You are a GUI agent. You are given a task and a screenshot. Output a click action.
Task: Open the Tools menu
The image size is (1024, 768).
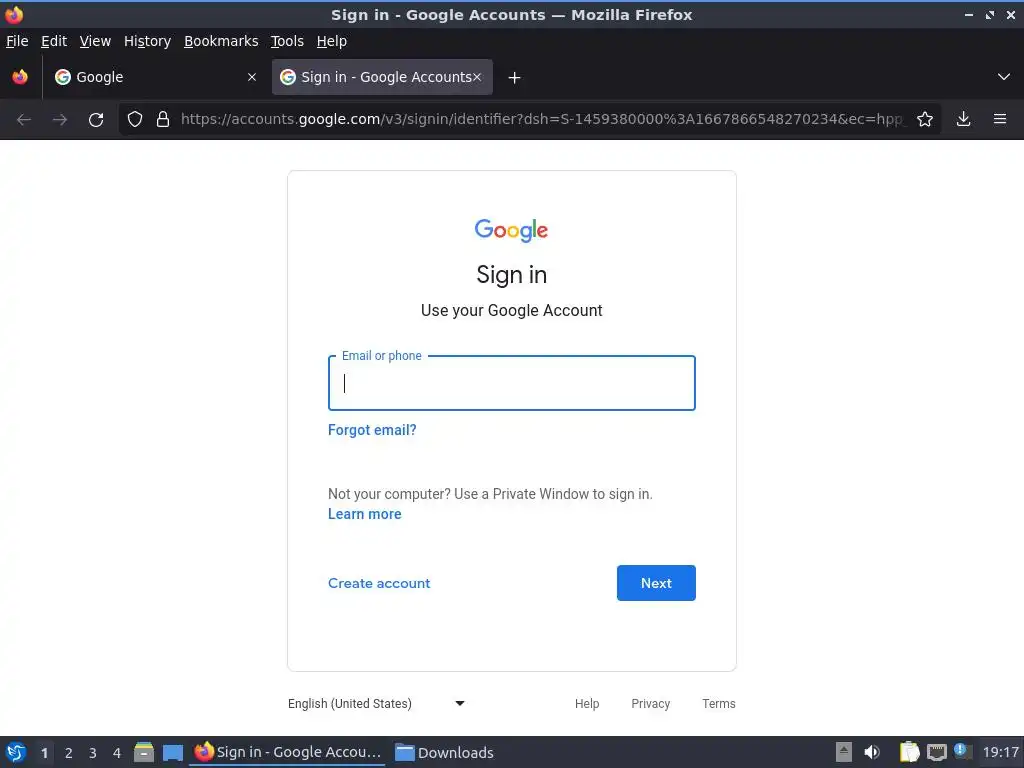(287, 41)
